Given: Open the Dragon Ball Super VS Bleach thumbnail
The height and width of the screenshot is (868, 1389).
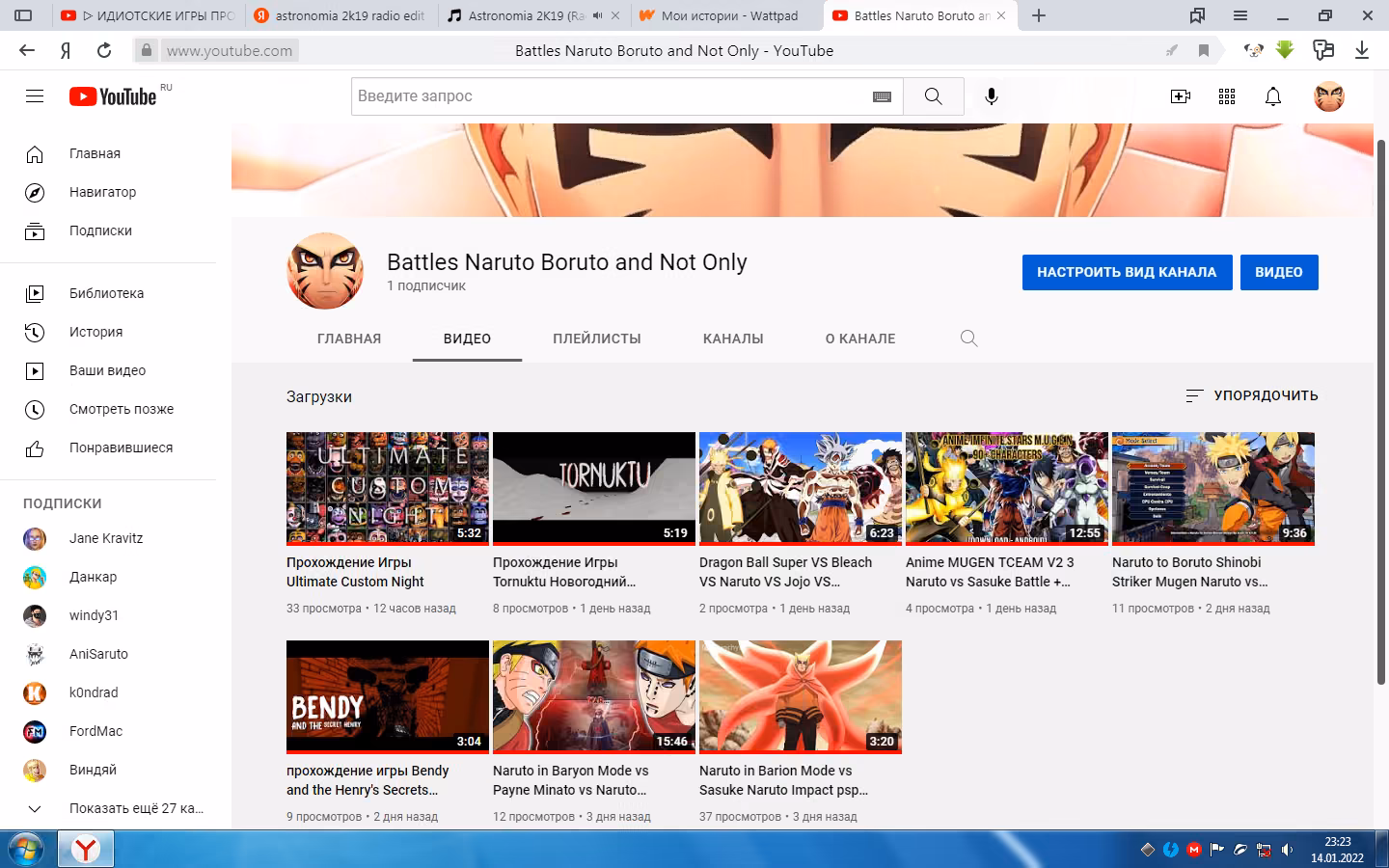Looking at the screenshot, I should click(x=801, y=488).
